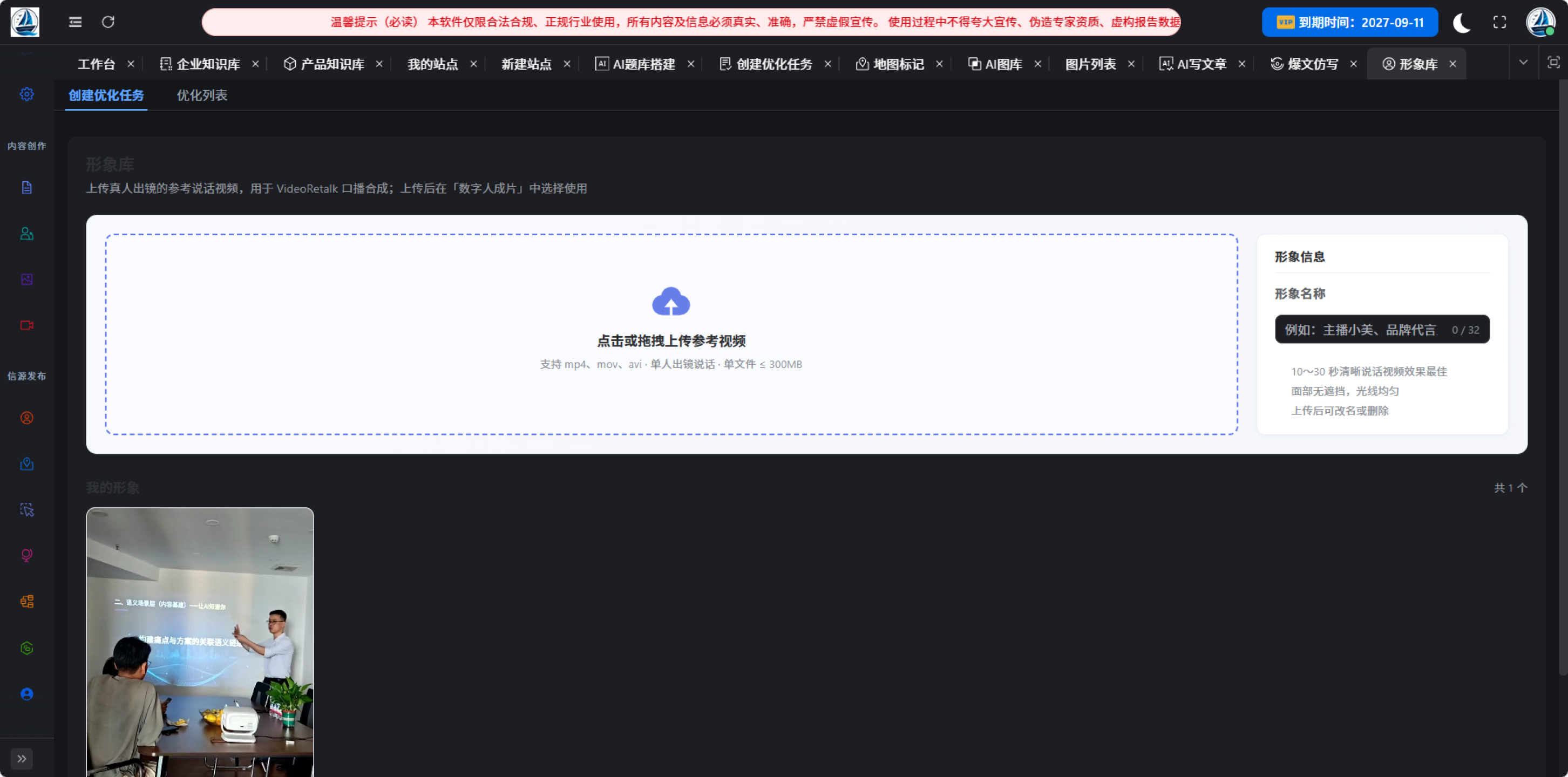Open the green hexagon sidebar icon

tap(27, 649)
